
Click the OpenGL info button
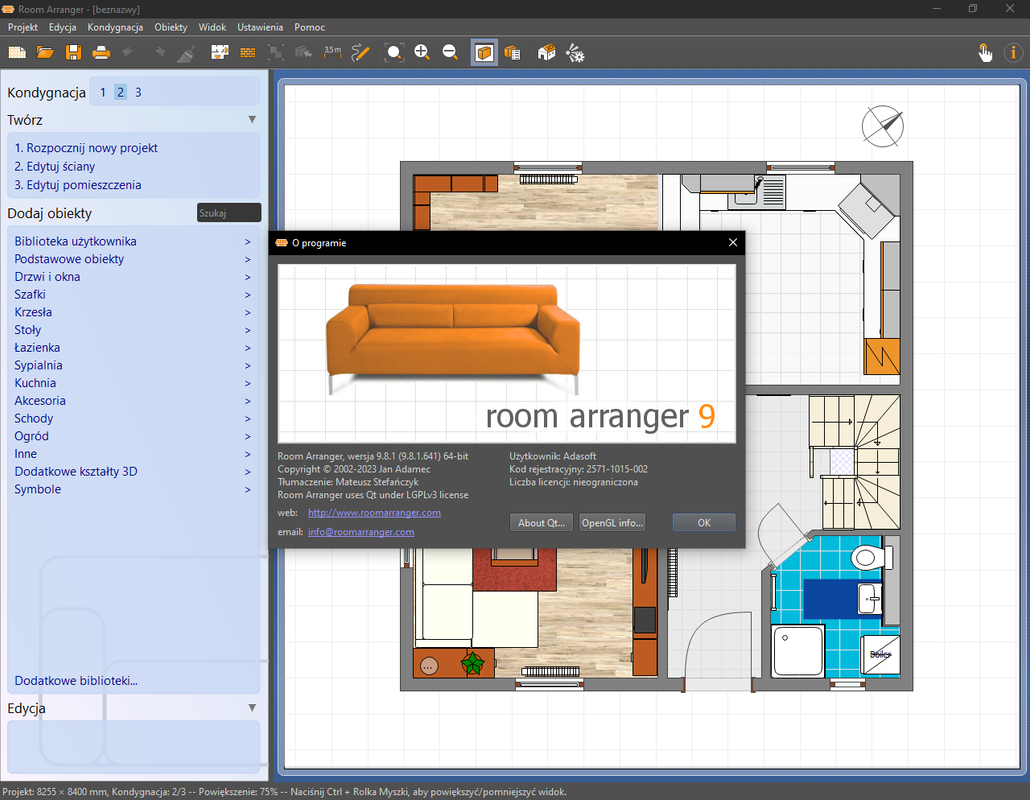(612, 523)
